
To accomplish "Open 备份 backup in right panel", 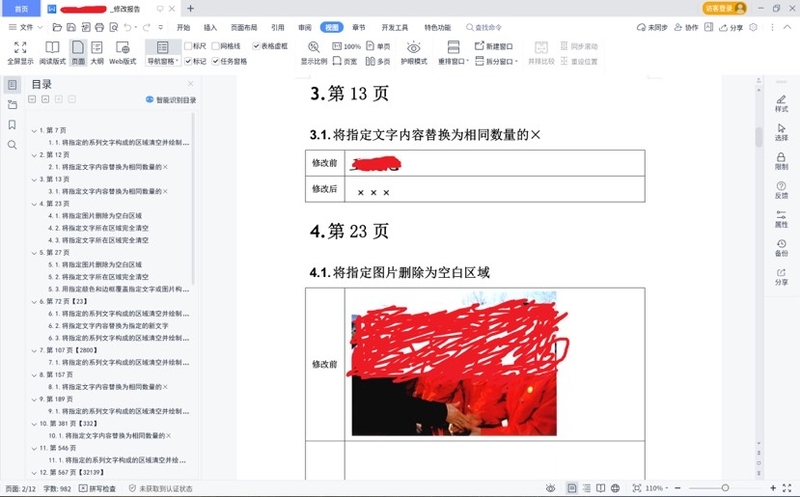I will coord(781,247).
